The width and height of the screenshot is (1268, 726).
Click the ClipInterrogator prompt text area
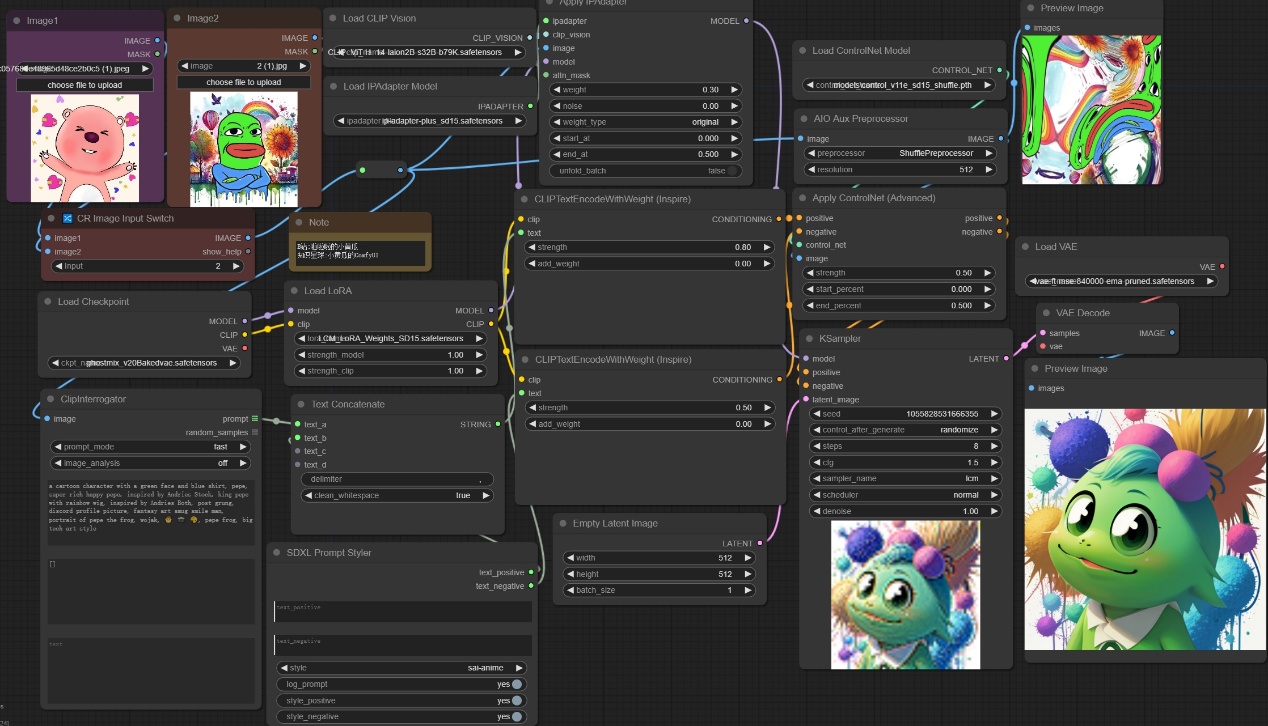[150, 512]
